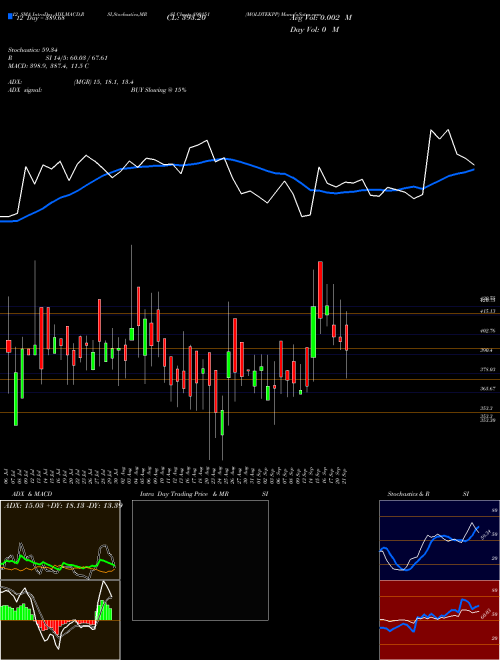Click the tall green candle before the highest red candle
Viewport: 500px width, 660px height.
pos(314,332)
